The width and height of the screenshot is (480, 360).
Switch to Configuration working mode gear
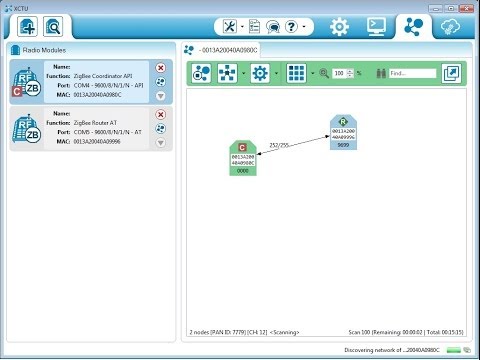click(339, 27)
